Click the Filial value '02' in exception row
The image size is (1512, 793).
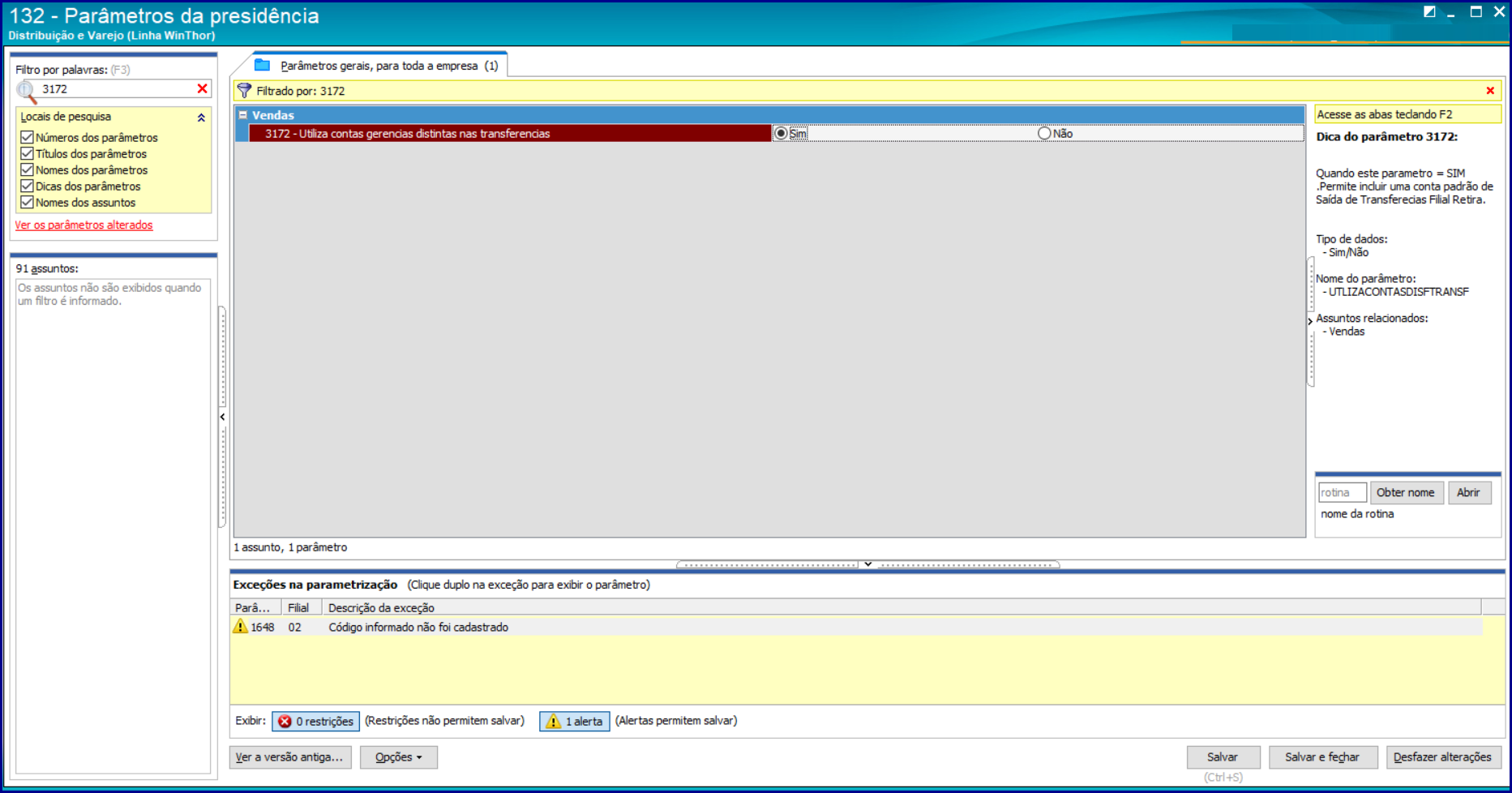point(295,628)
